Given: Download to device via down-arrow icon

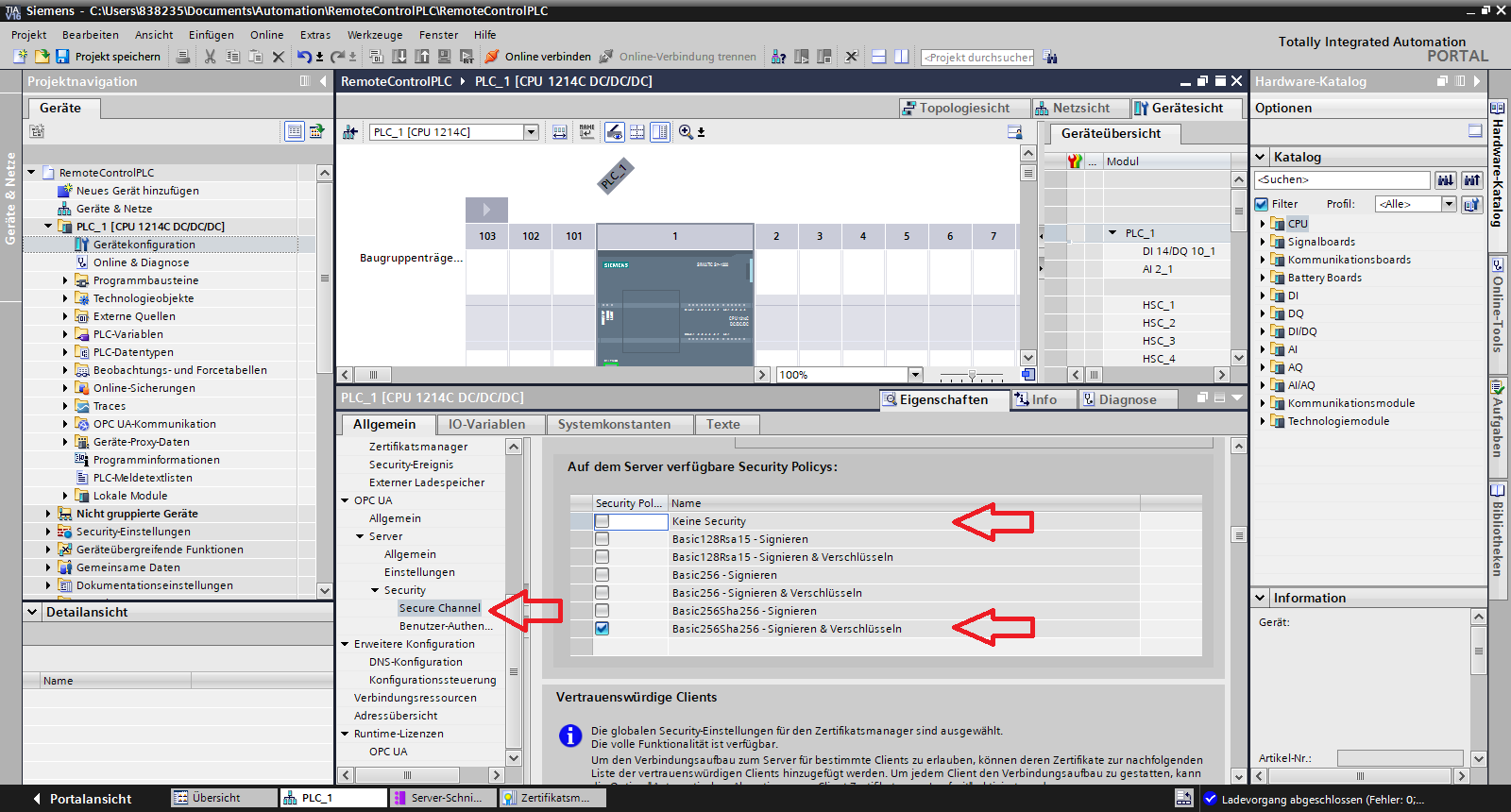Looking at the screenshot, I should [x=399, y=57].
